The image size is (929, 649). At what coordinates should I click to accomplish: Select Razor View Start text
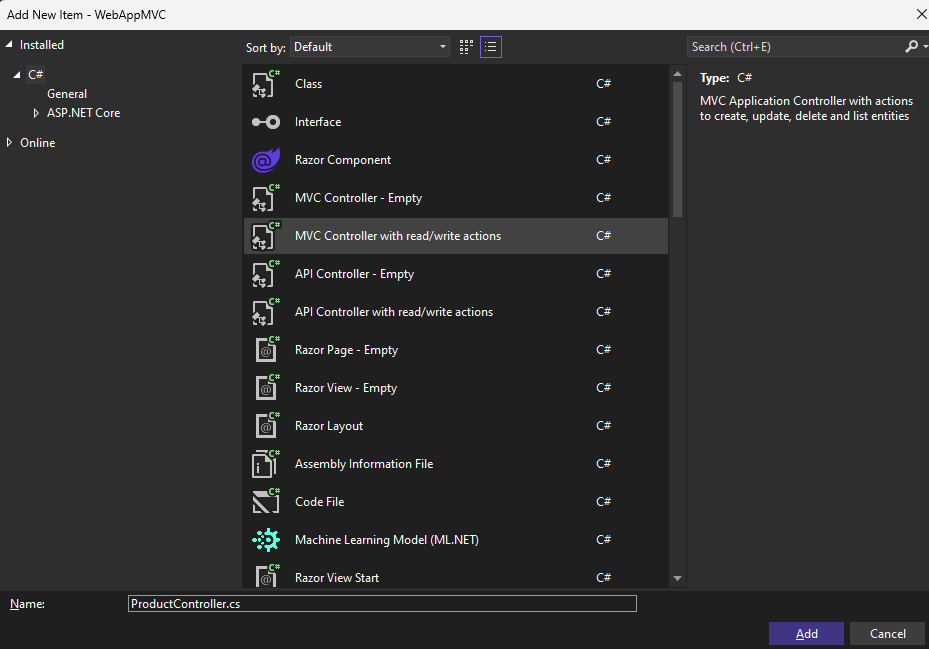coord(337,578)
